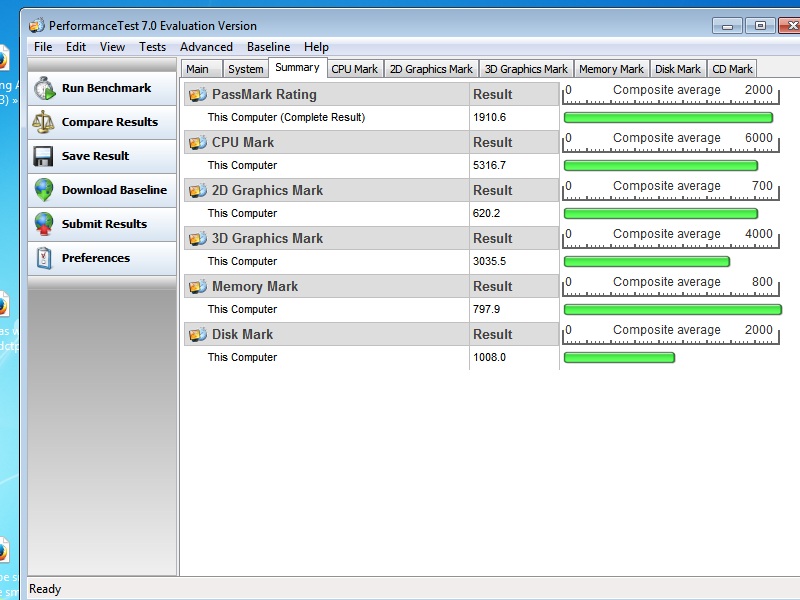Open the Edit menu
Viewport: 800px width, 600px height.
(x=76, y=47)
